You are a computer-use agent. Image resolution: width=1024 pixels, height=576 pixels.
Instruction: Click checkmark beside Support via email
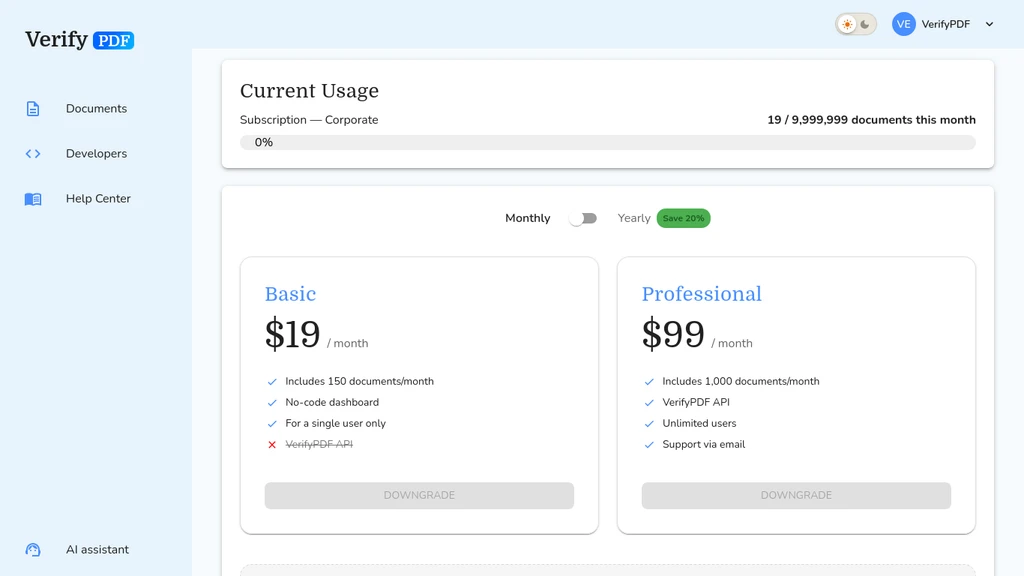(x=648, y=444)
